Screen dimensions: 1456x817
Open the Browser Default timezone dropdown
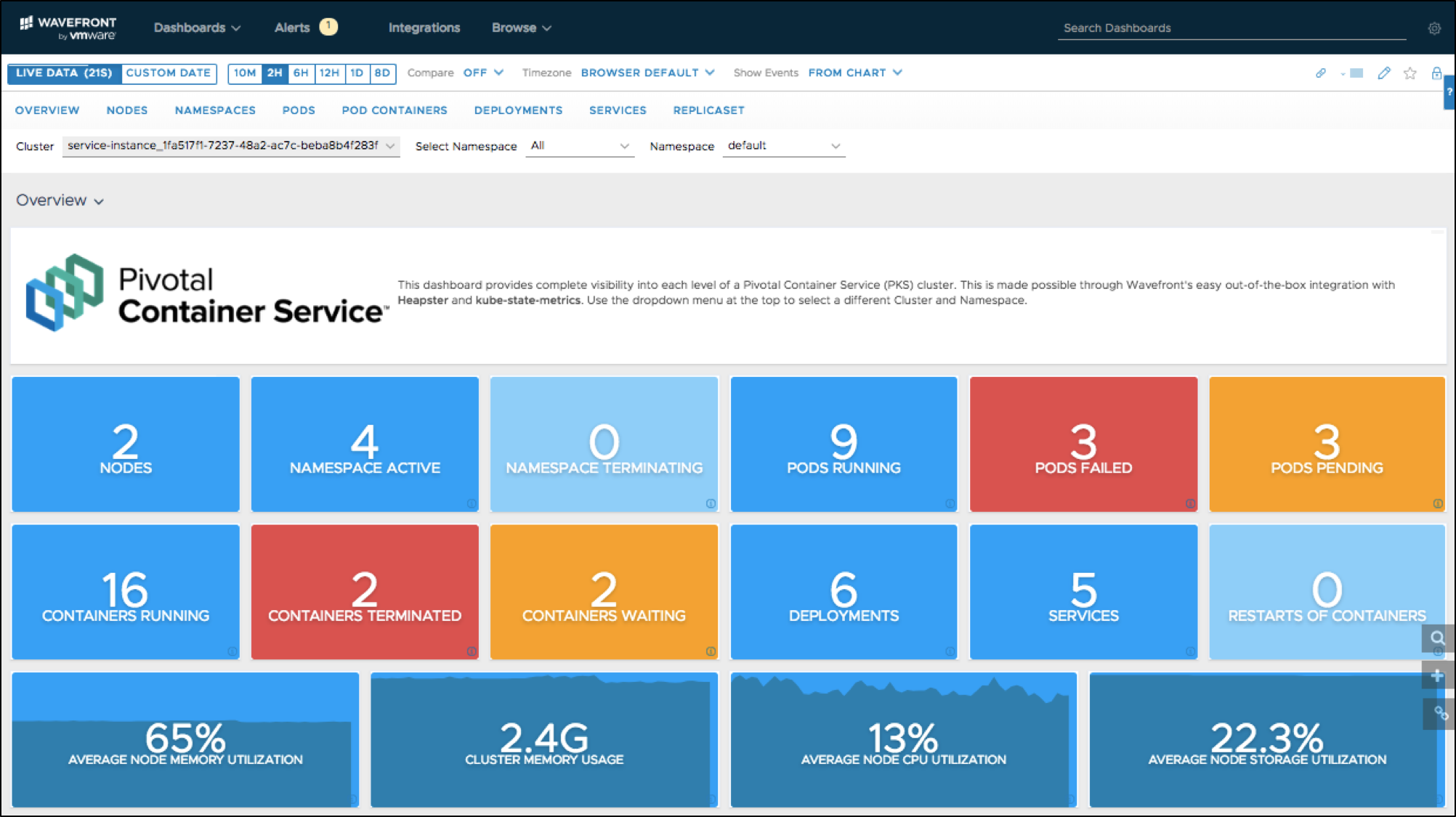point(647,73)
